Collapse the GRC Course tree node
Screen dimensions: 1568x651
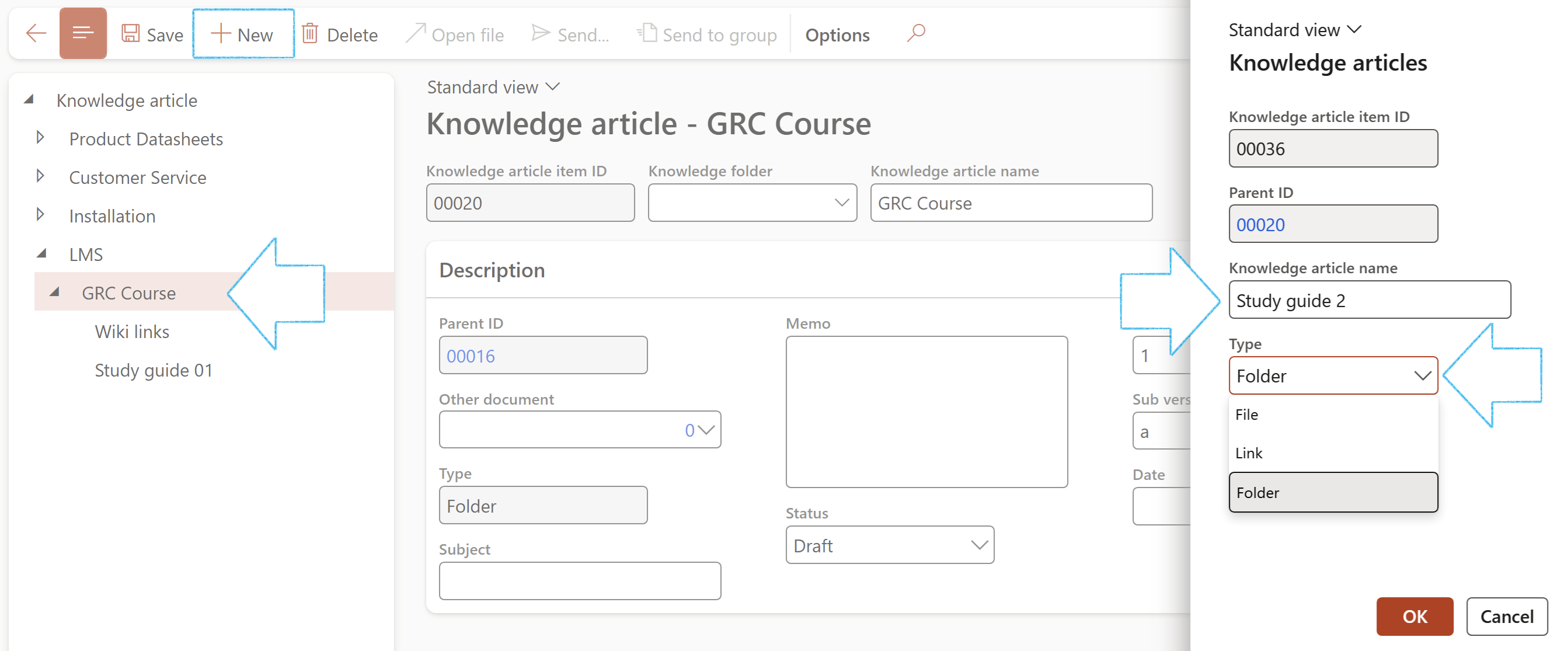(54, 292)
